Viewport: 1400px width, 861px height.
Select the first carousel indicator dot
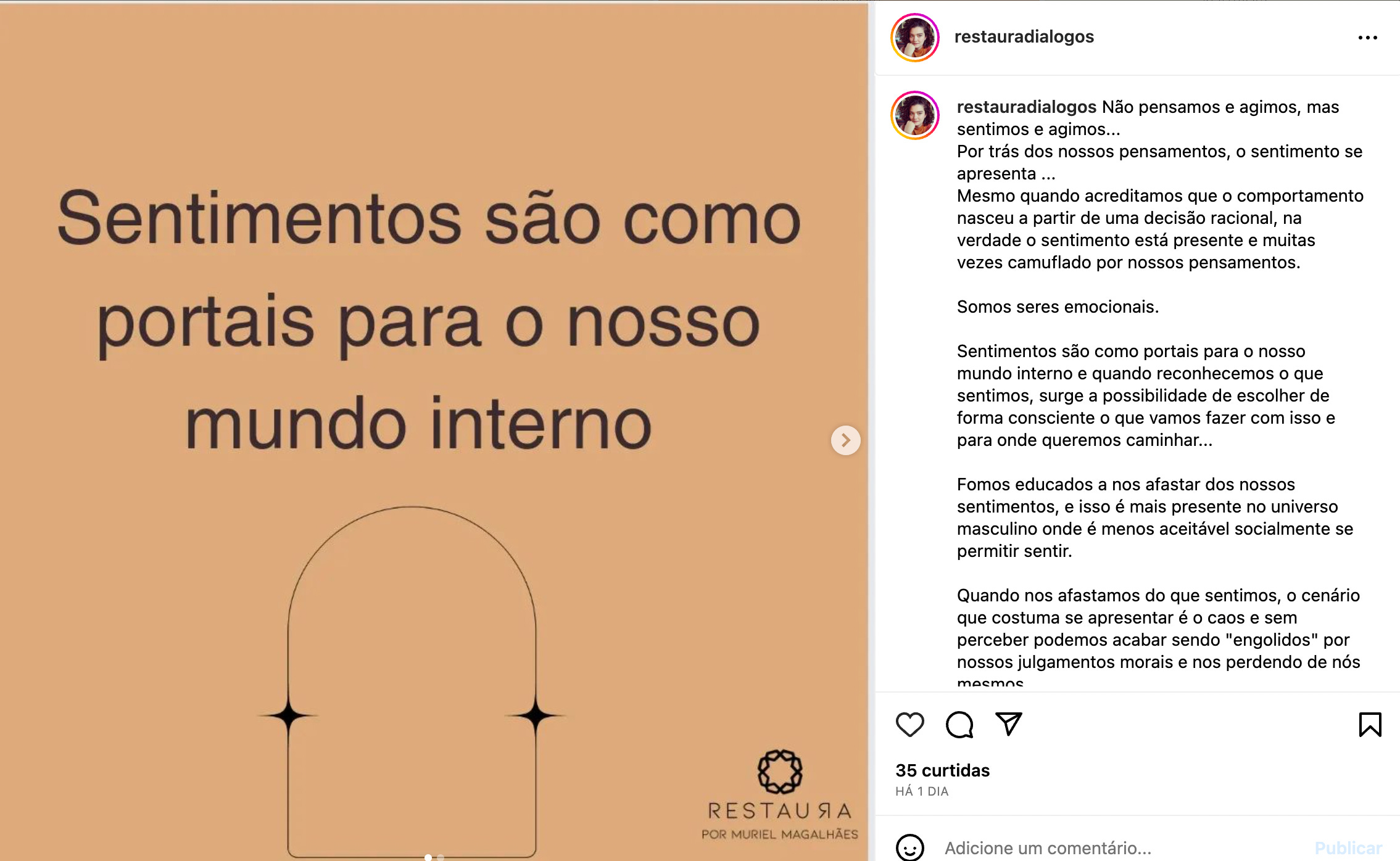click(x=428, y=857)
